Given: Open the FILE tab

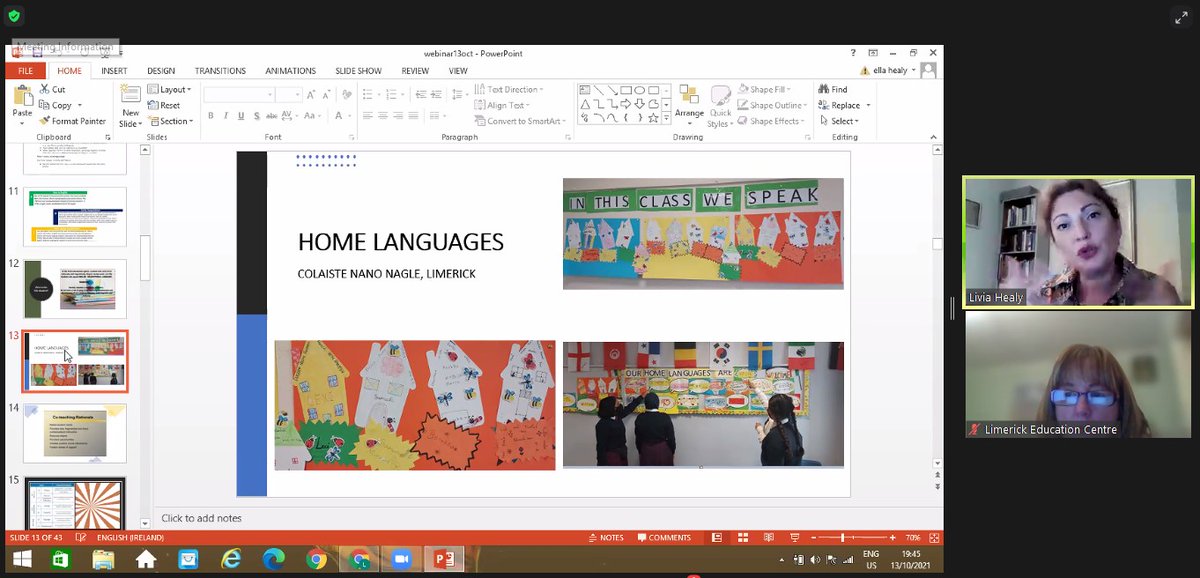Looking at the screenshot, I should 25,71.
